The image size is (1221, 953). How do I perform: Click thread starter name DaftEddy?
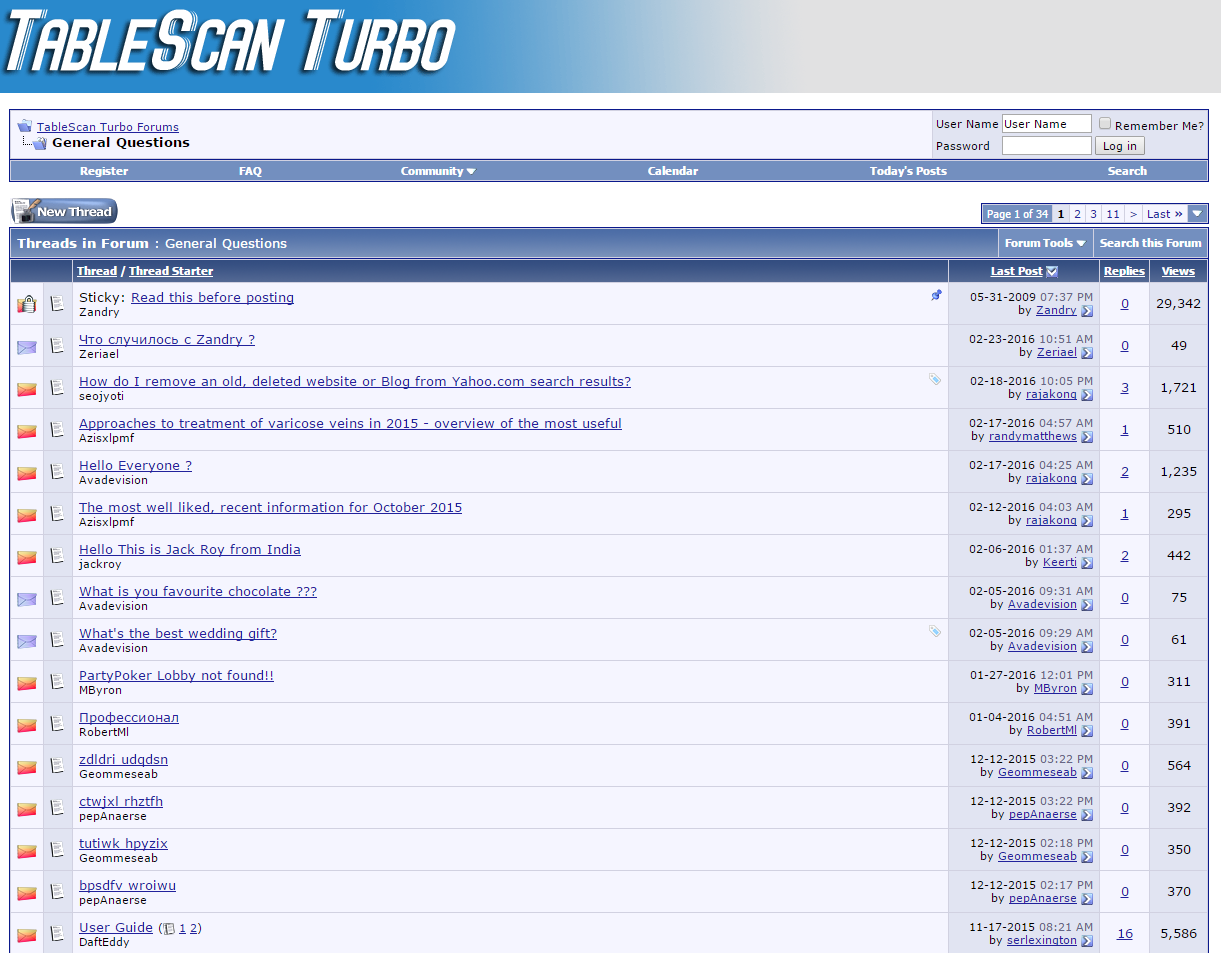[104, 943]
